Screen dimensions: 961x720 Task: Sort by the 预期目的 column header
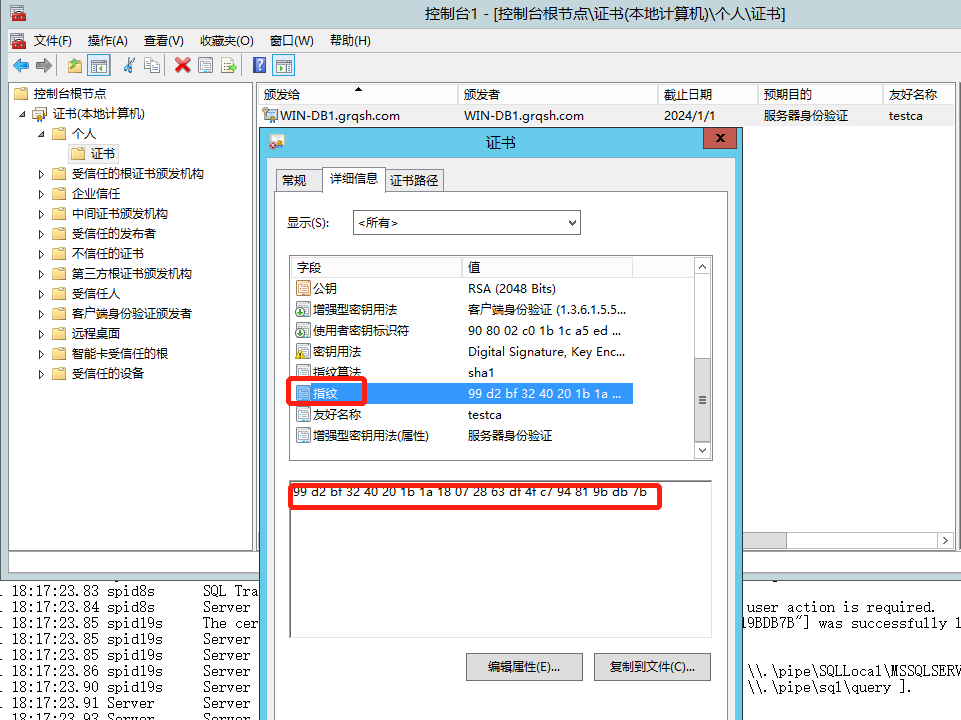(819, 94)
